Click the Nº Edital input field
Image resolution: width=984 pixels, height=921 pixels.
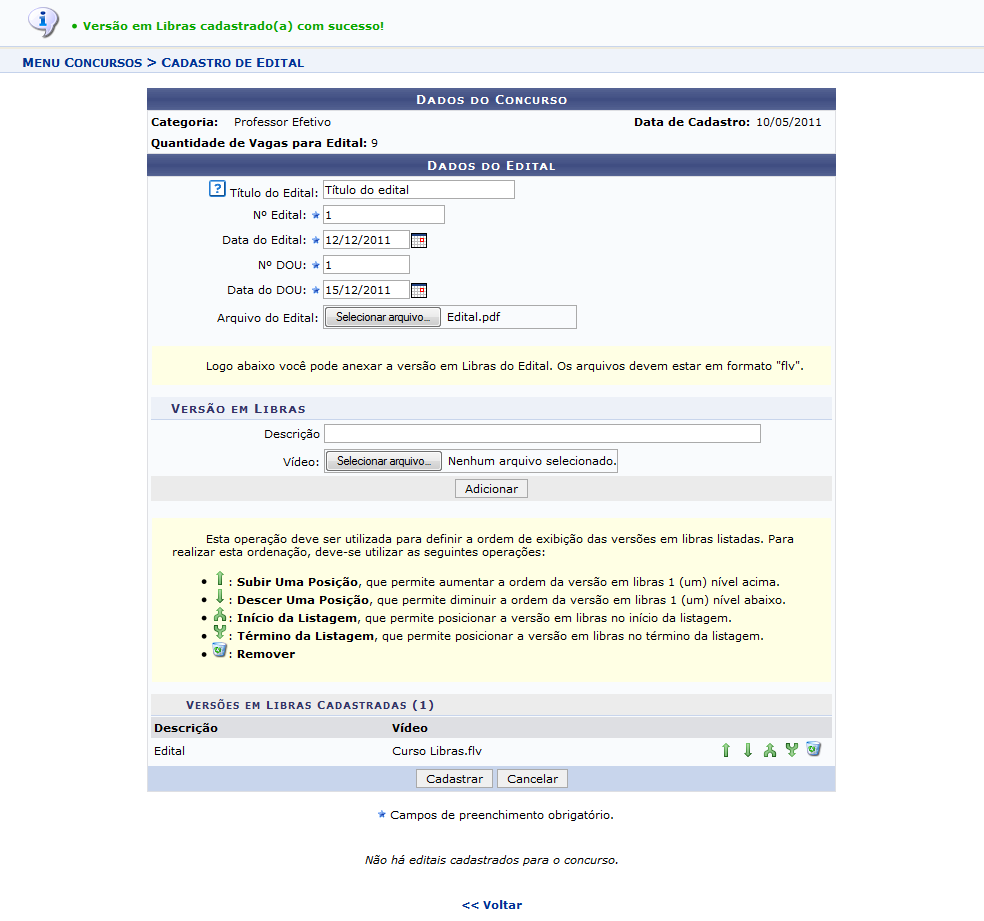click(x=383, y=215)
